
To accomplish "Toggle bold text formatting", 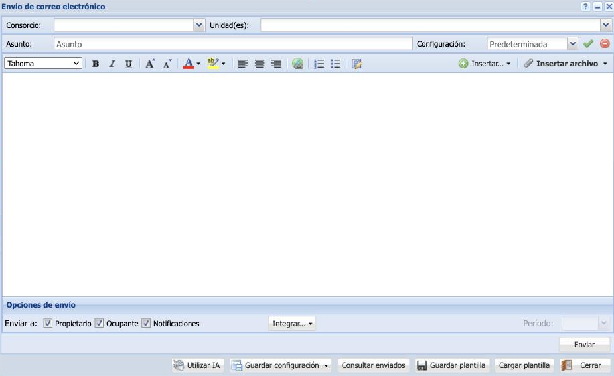I will click(95, 63).
